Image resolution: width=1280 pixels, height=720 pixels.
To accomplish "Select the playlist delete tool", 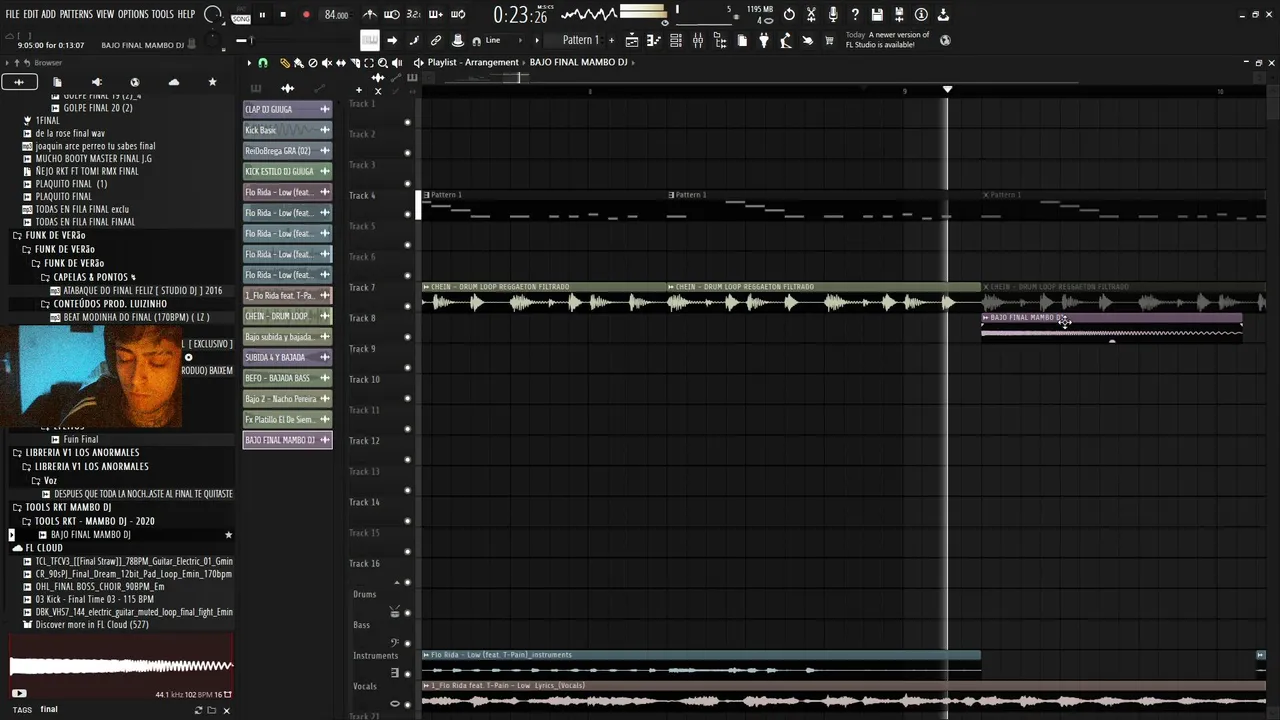I will pos(312,63).
